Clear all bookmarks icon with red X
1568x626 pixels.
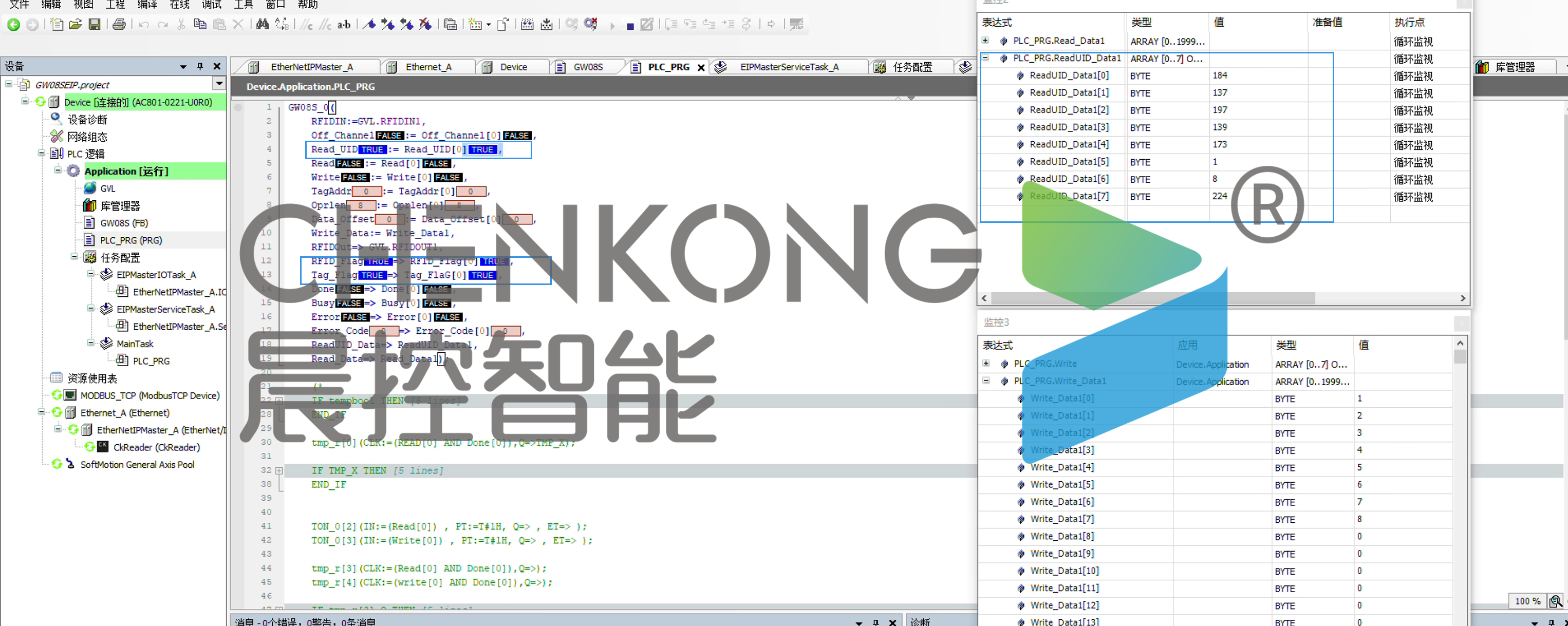click(x=425, y=24)
